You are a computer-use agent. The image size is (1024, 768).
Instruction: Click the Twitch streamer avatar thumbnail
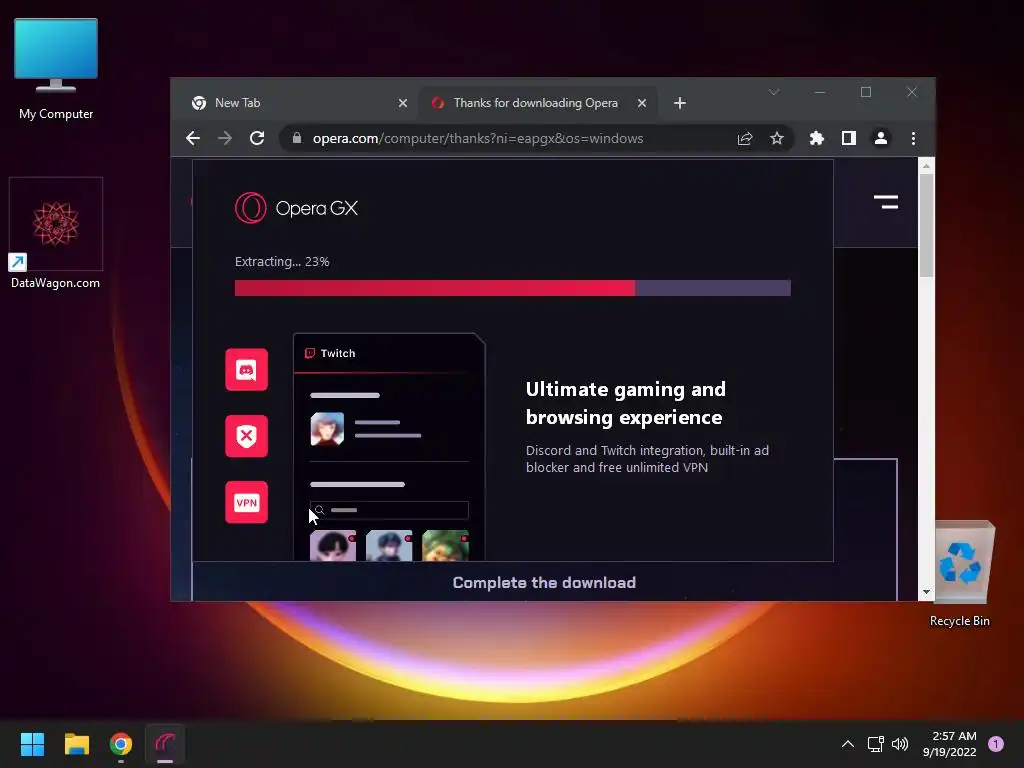(x=327, y=429)
